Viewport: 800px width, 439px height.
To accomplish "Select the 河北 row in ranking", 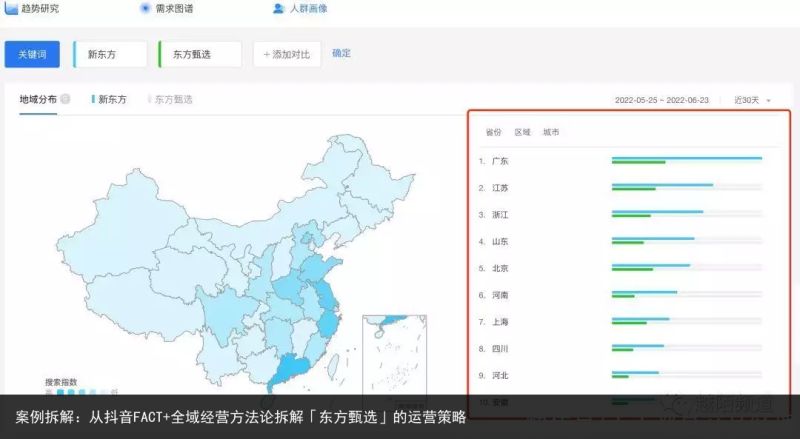I will 620,375.
